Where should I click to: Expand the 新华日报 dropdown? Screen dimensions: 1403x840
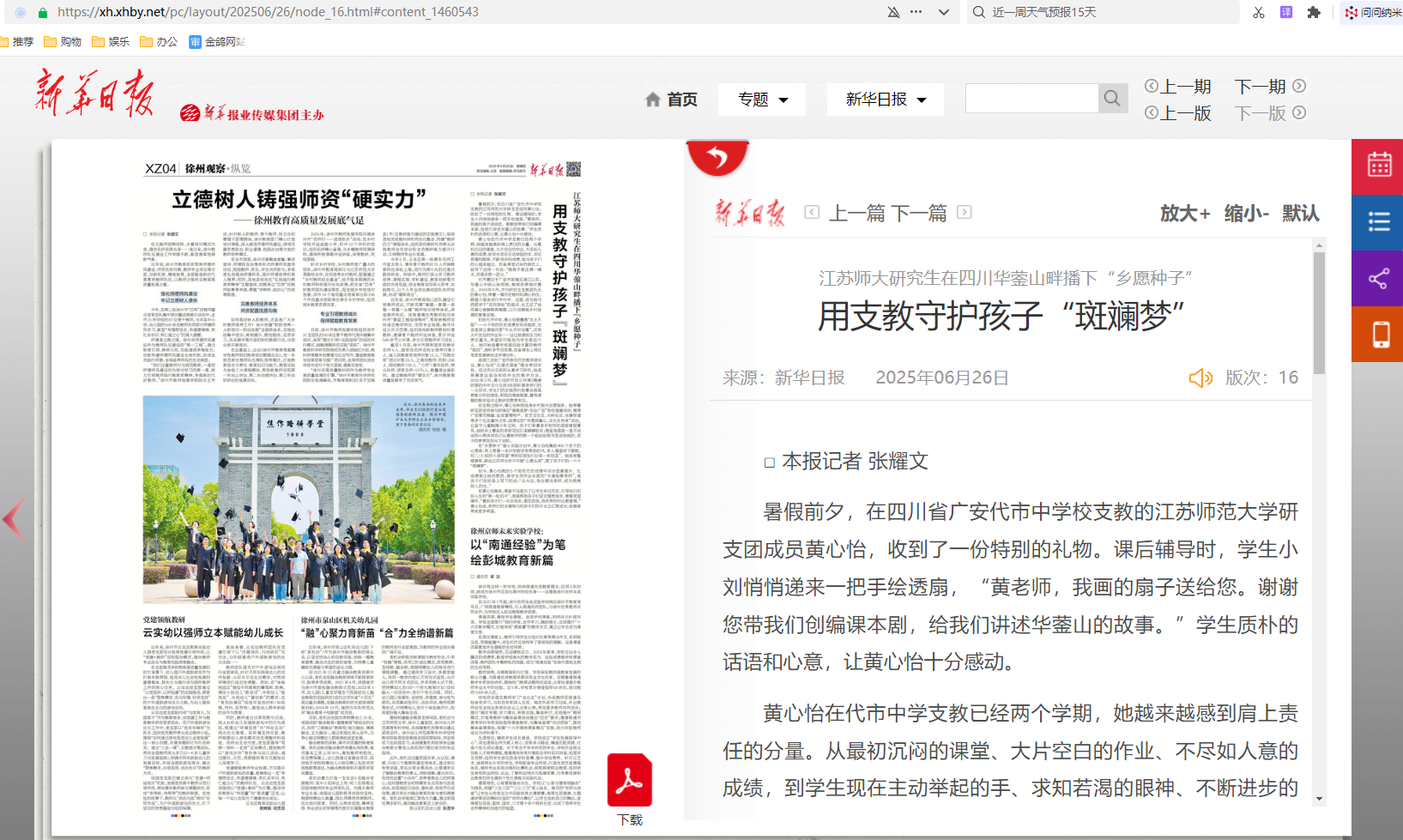point(885,100)
